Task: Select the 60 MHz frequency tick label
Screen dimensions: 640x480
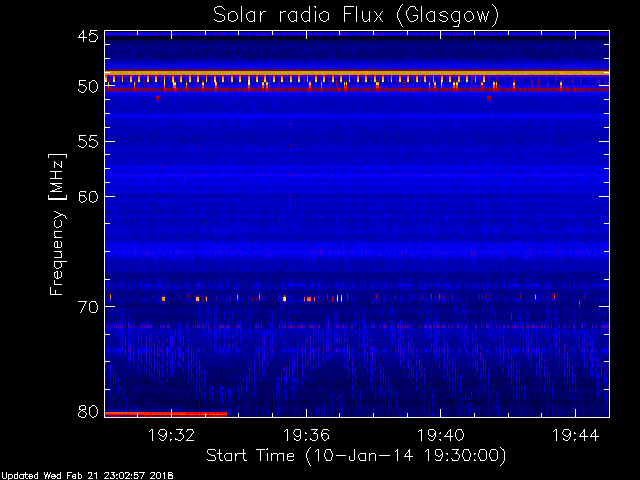Action: pos(88,197)
